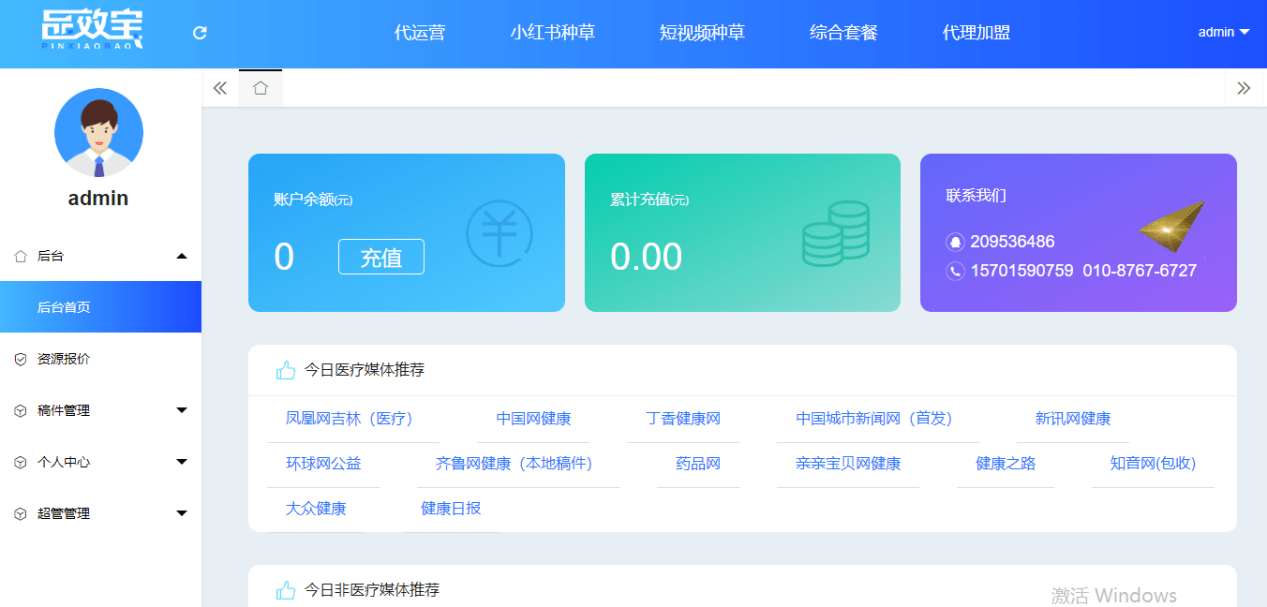The image size is (1267, 607).
Task: Open the admin account dropdown
Action: 1220,31
